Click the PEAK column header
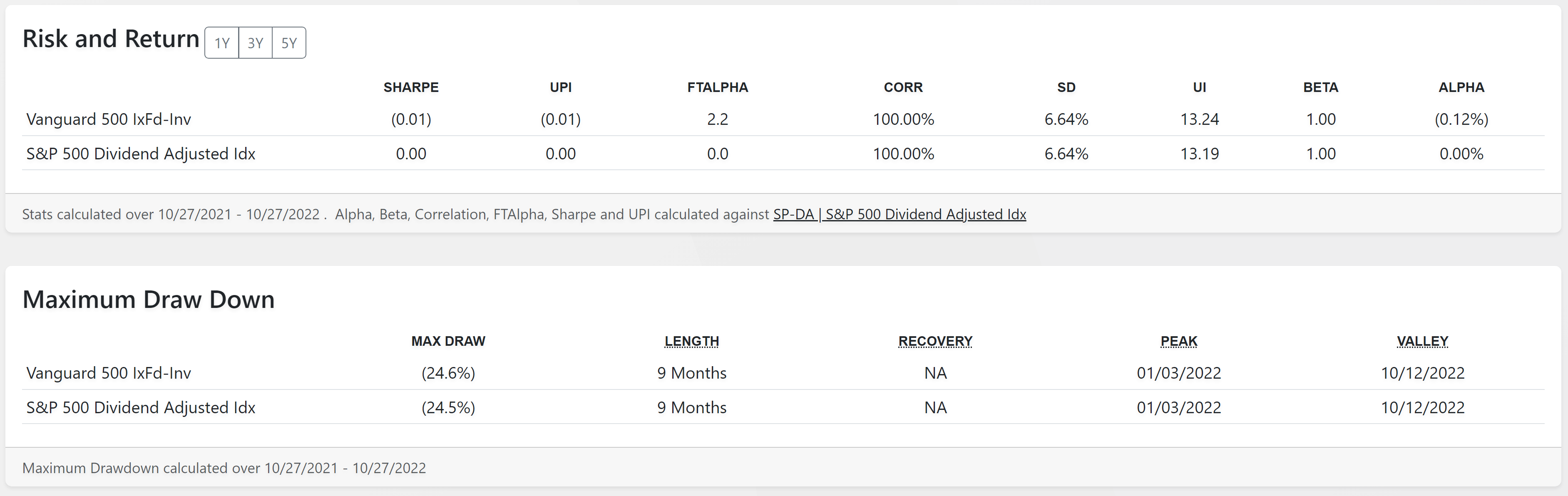Viewport: 1568px width, 496px height. 1179,342
